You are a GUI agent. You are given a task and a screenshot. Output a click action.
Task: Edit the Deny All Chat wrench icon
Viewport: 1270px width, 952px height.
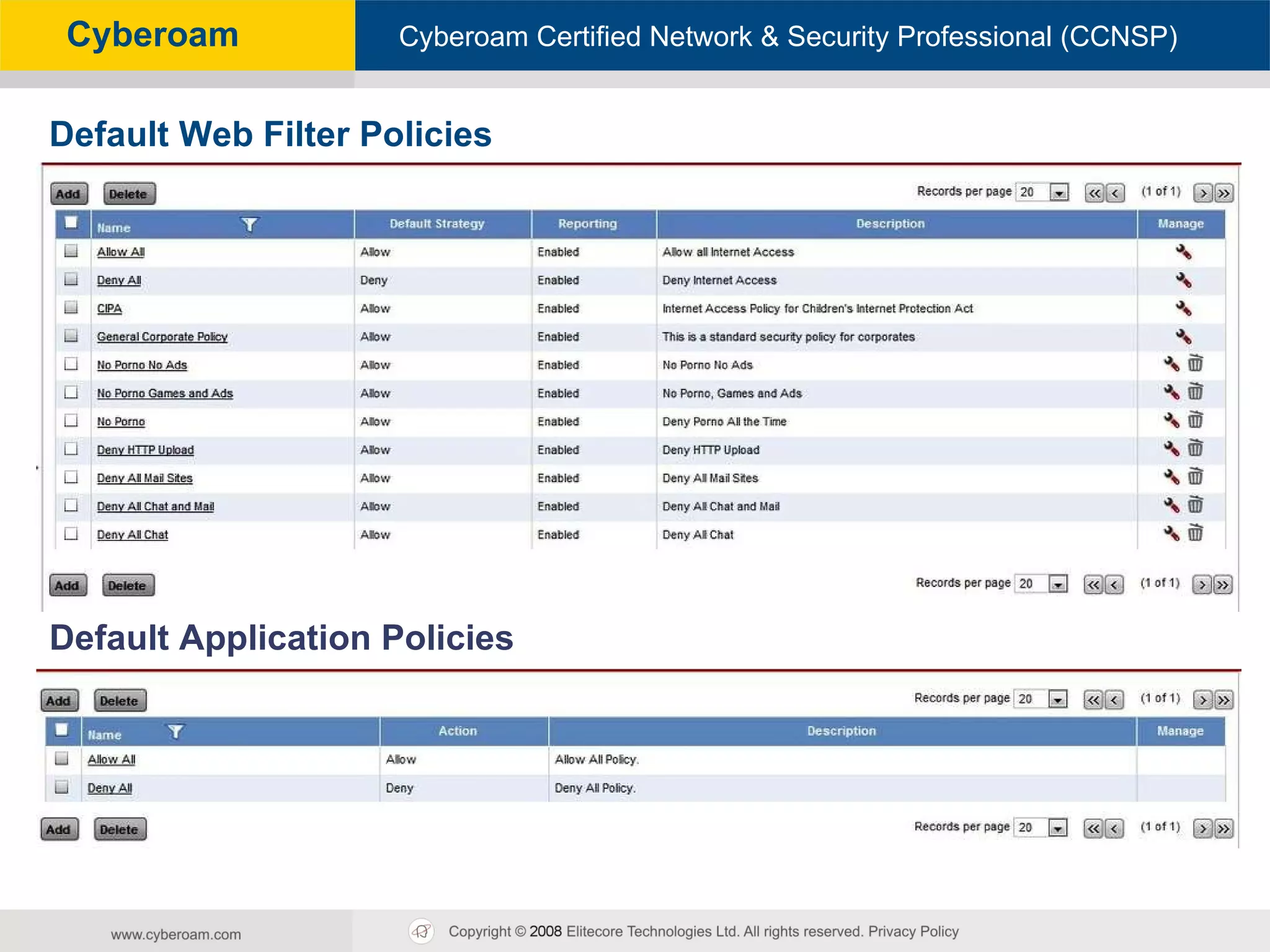tap(1171, 534)
